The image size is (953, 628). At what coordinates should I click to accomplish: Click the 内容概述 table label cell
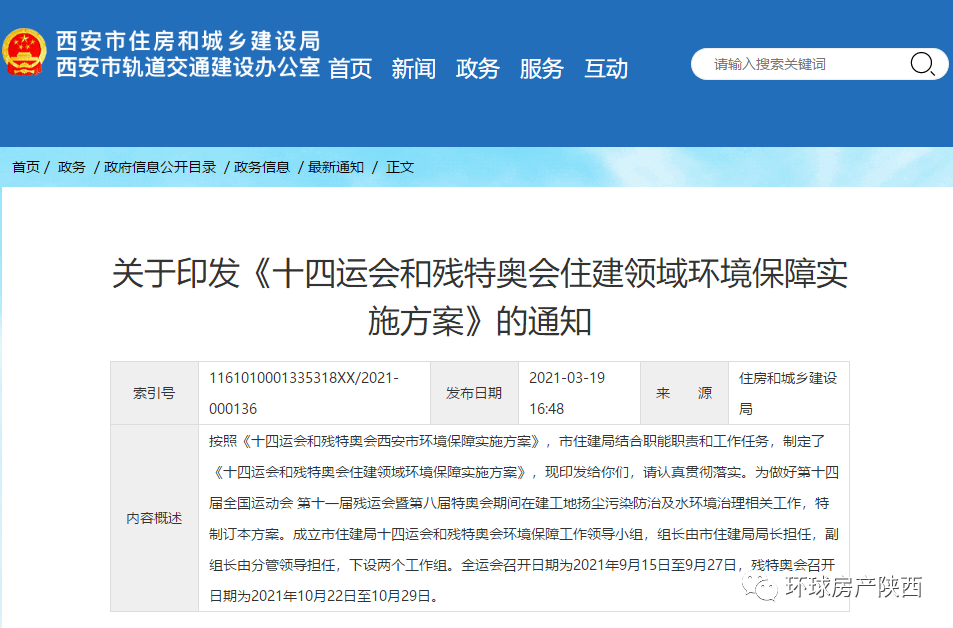tap(154, 518)
